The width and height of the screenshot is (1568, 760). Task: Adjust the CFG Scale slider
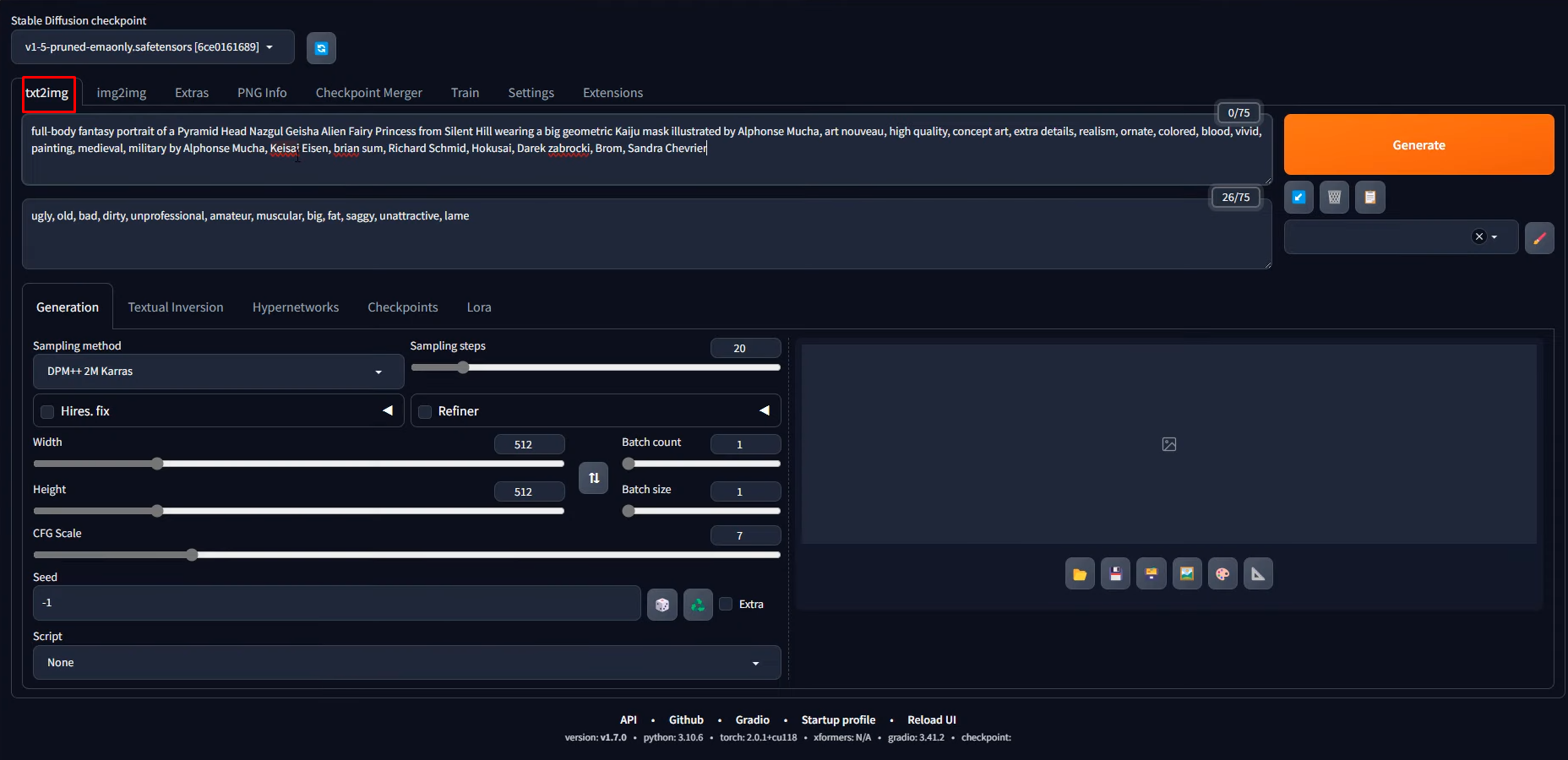point(406,555)
